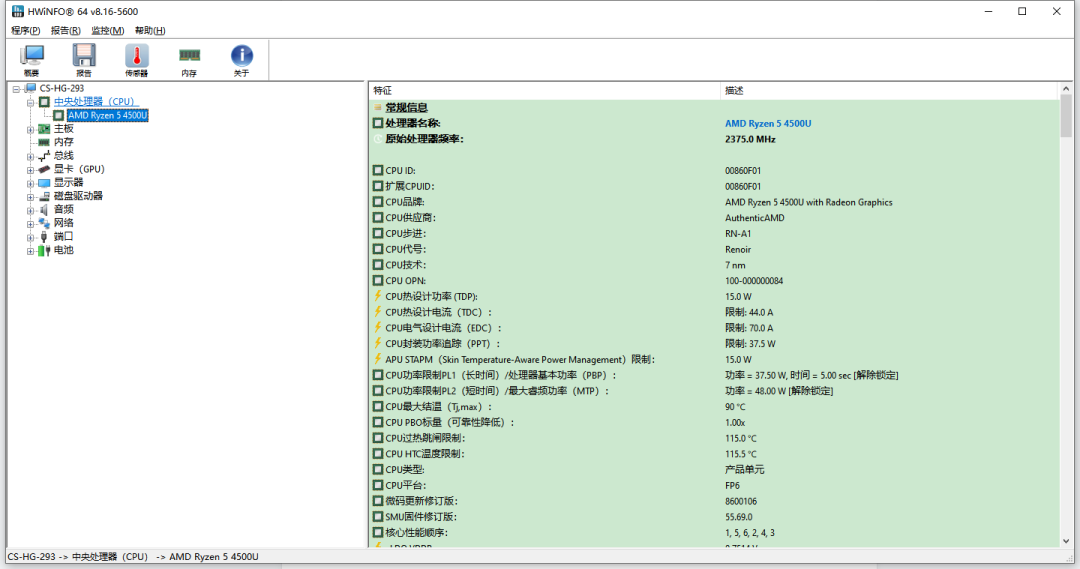Click the 特征 column header
The width and height of the screenshot is (1080, 569).
(x=544, y=90)
